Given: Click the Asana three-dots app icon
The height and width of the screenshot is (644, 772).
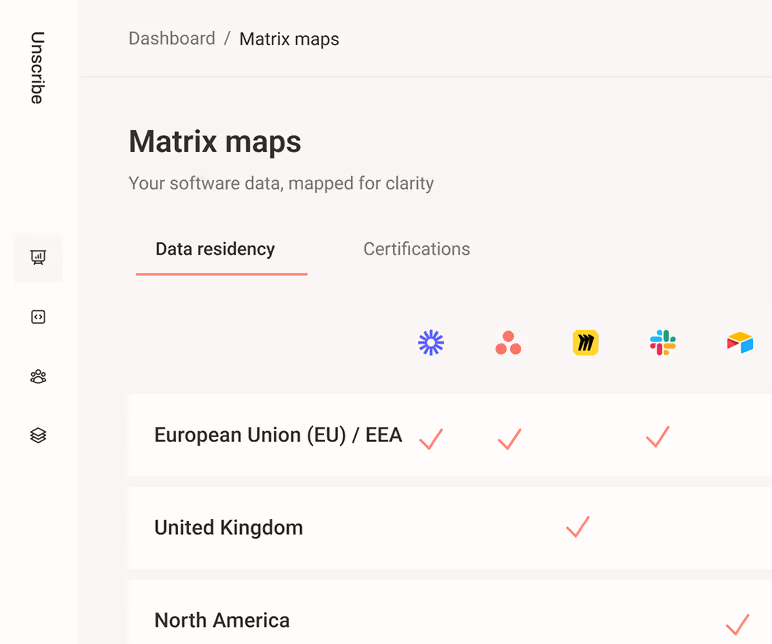Looking at the screenshot, I should [508, 342].
